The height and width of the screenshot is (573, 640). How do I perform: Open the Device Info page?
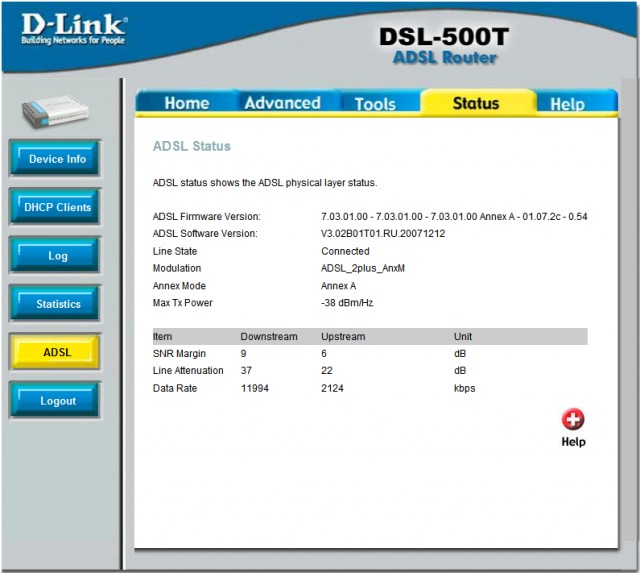[x=55, y=158]
